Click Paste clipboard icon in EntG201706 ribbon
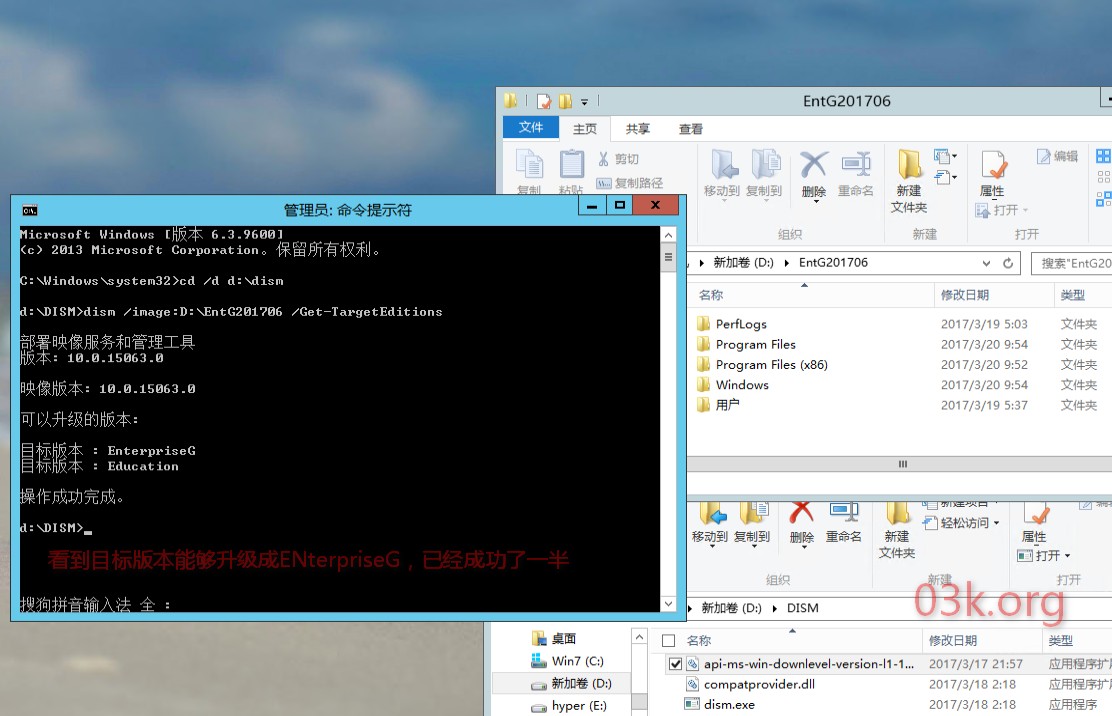Screen dimensions: 1112x716 pos(572,164)
